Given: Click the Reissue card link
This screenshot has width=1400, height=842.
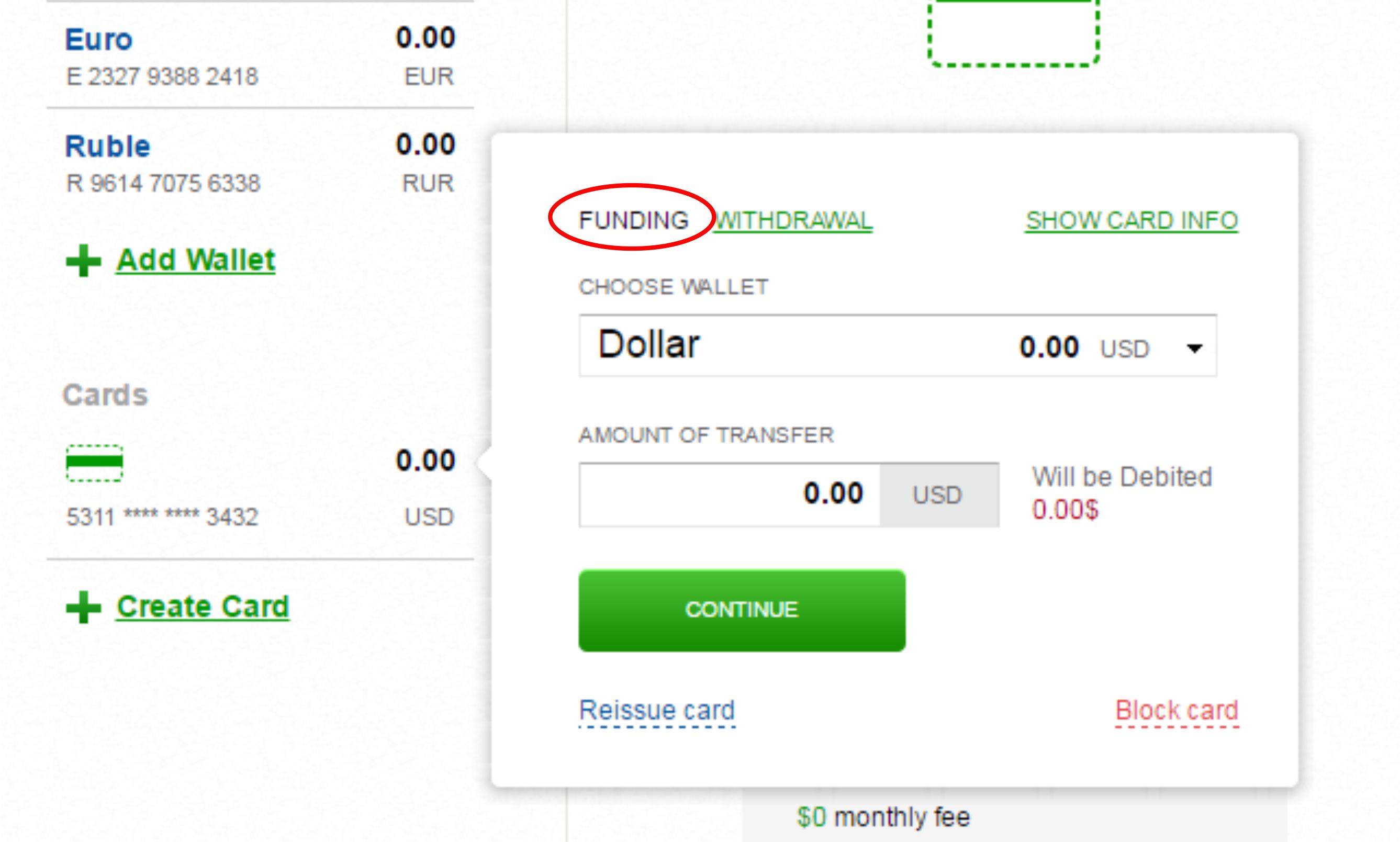Looking at the screenshot, I should click(657, 711).
